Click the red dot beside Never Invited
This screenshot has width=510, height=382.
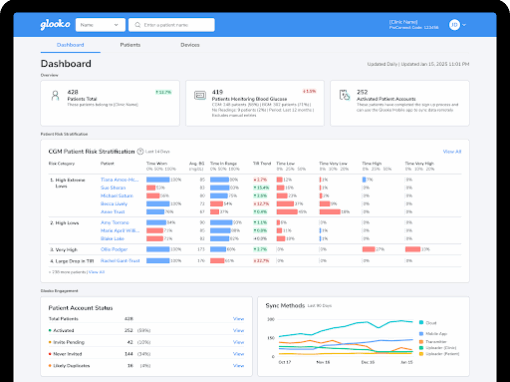pyautogui.click(x=50, y=354)
